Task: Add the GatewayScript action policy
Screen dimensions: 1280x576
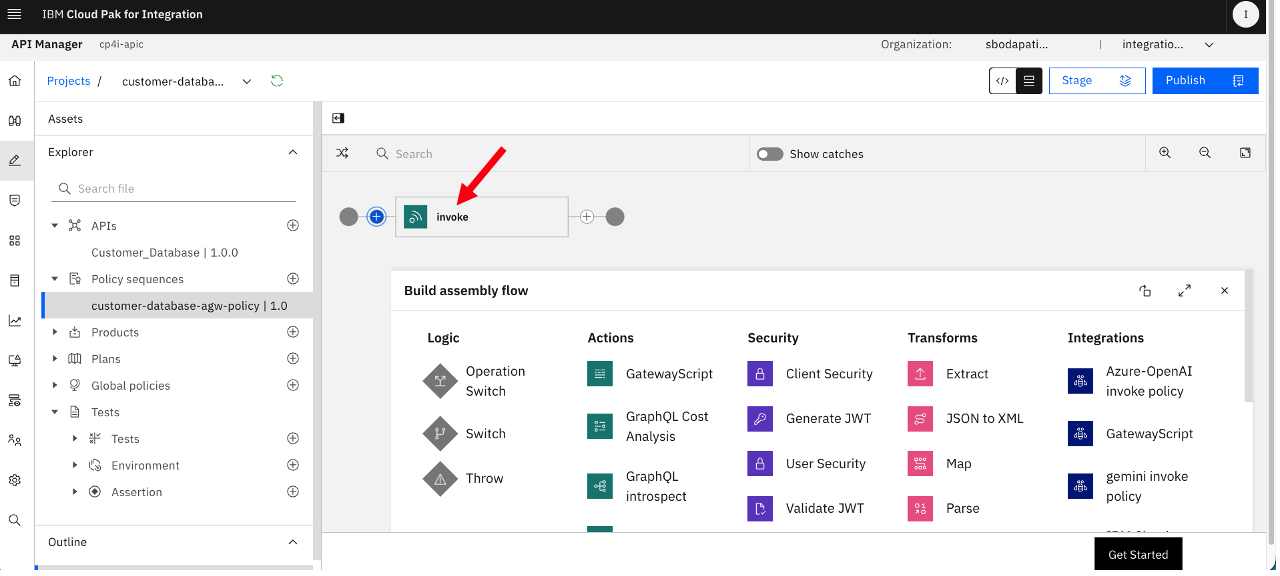Action: [x=650, y=374]
